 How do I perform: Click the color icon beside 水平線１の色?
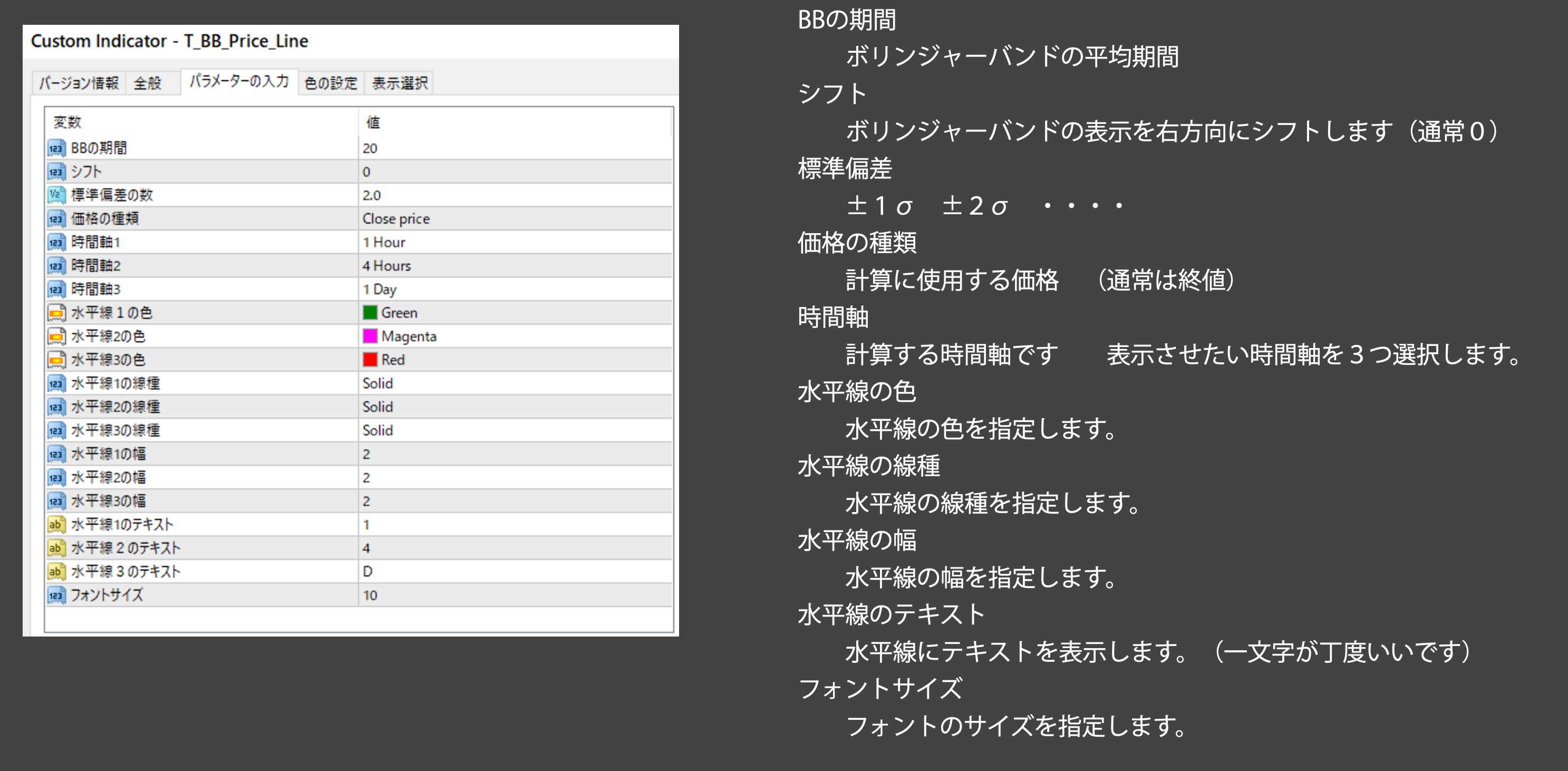(56, 313)
